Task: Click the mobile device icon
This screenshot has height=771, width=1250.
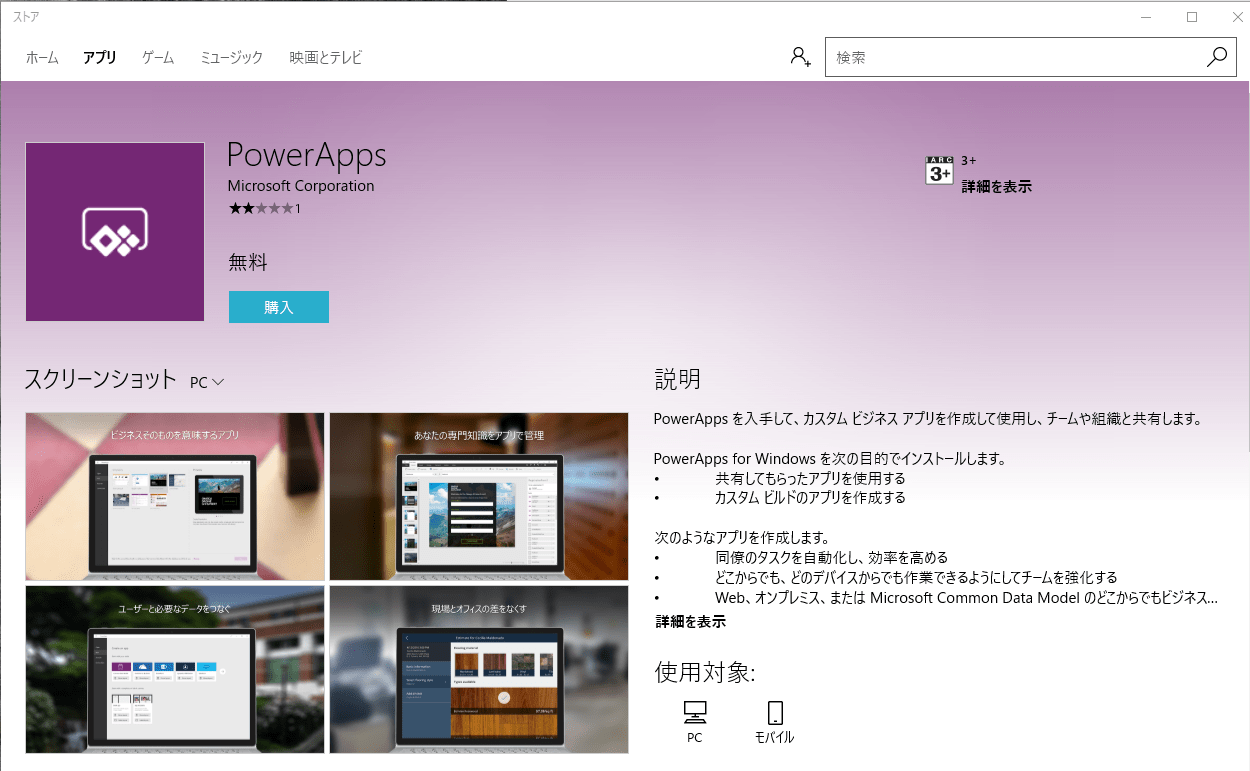Action: pyautogui.click(x=774, y=712)
